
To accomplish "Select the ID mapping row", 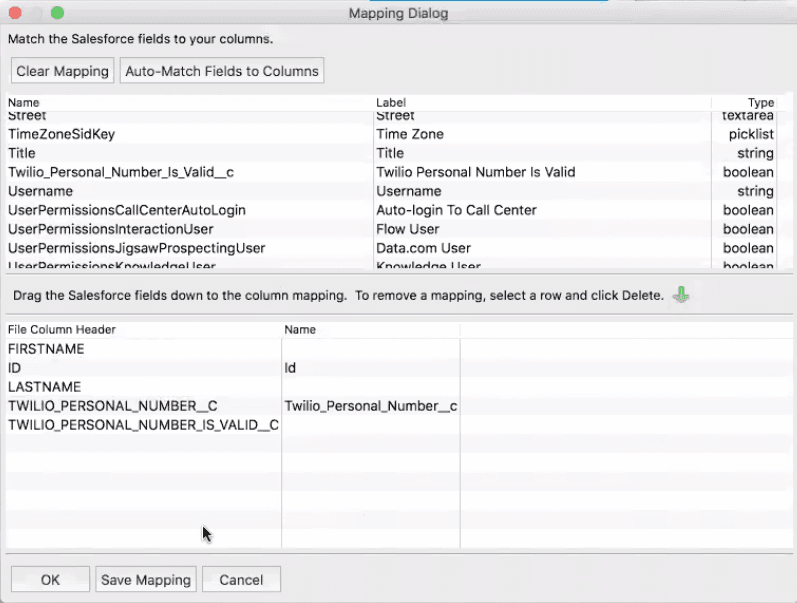I will (x=15, y=368).
